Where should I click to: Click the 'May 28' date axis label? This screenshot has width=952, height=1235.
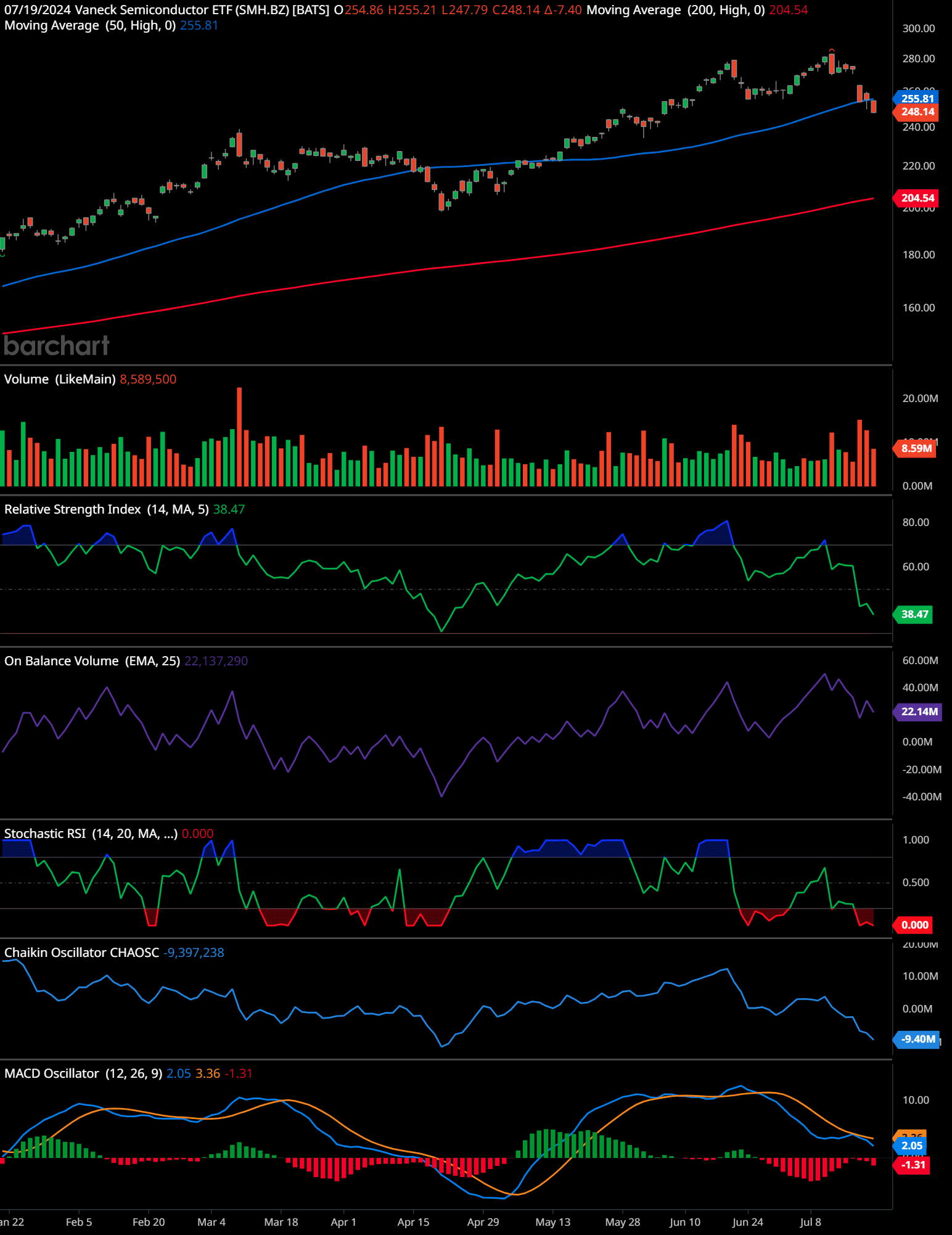click(623, 1222)
